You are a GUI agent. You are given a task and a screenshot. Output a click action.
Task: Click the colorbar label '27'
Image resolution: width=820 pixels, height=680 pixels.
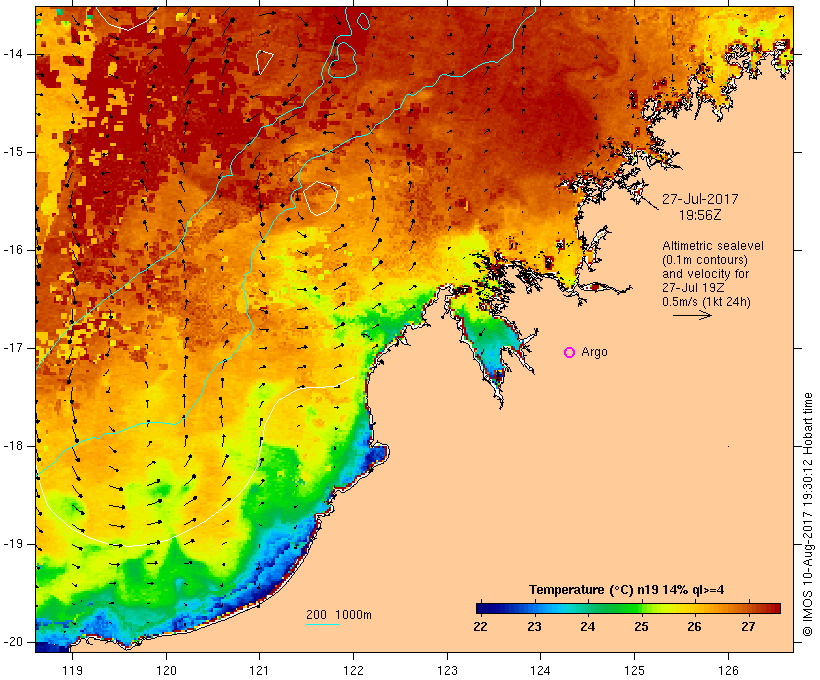(748, 627)
